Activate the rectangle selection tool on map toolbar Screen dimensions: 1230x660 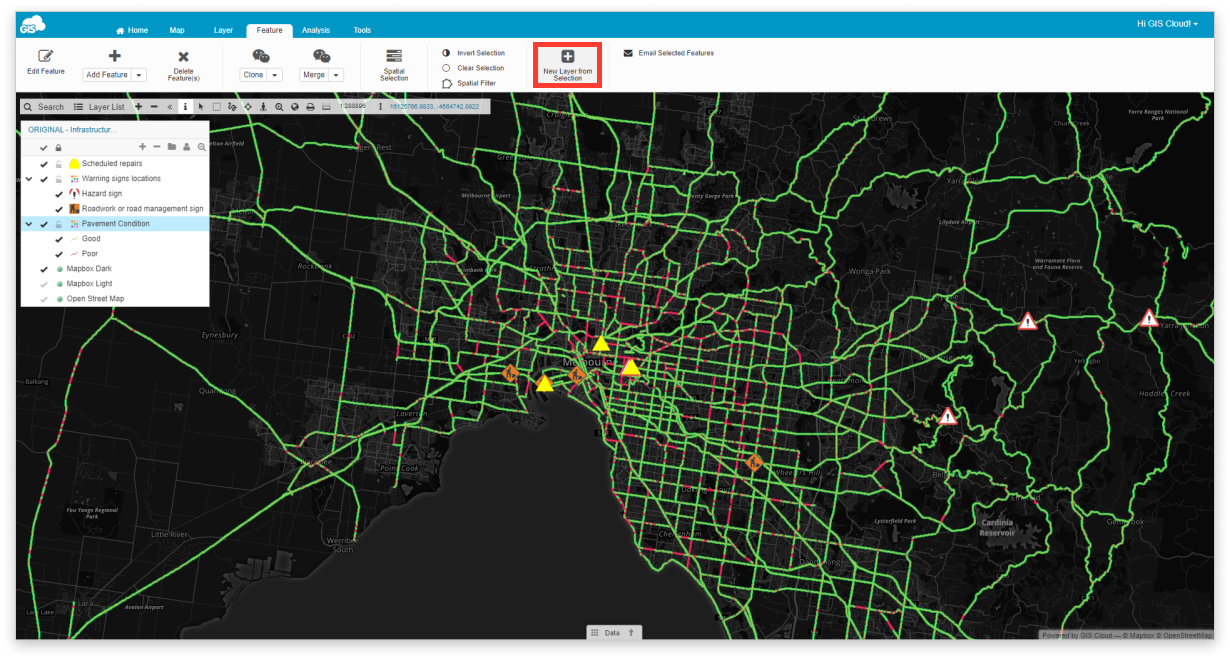[217, 106]
